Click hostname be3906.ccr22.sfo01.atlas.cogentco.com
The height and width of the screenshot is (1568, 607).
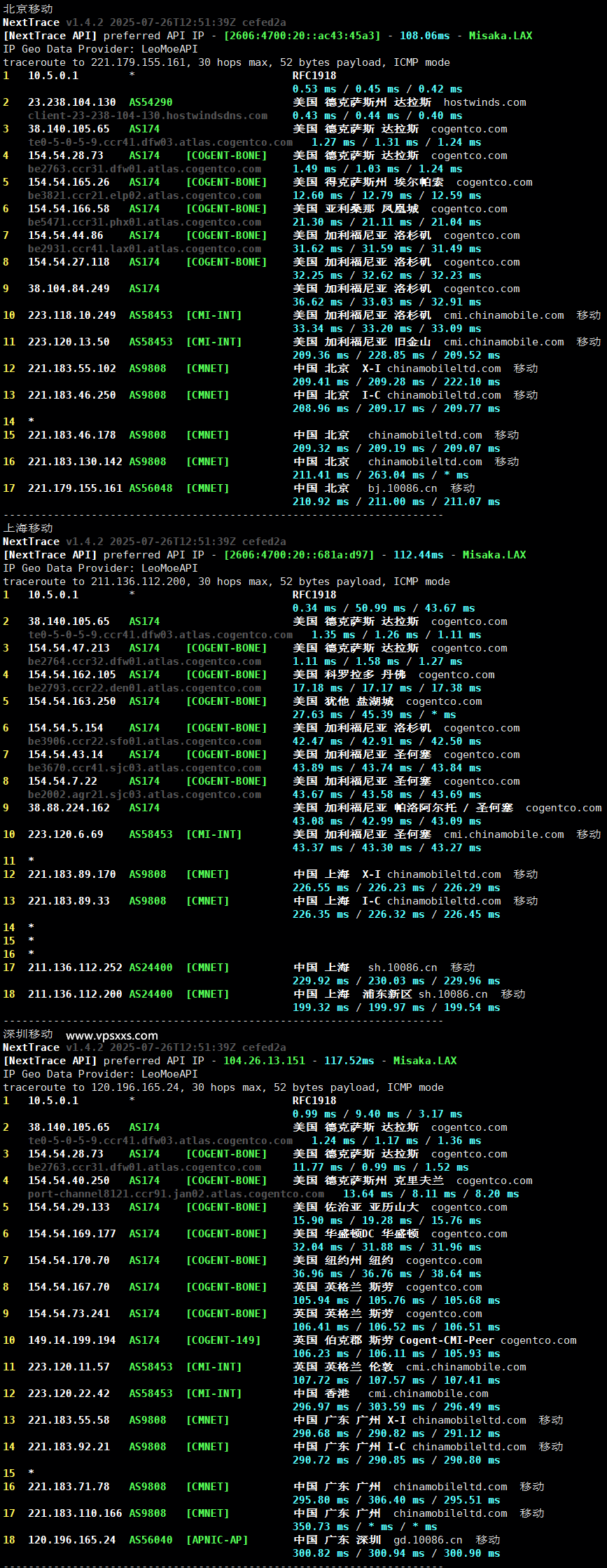tap(144, 741)
